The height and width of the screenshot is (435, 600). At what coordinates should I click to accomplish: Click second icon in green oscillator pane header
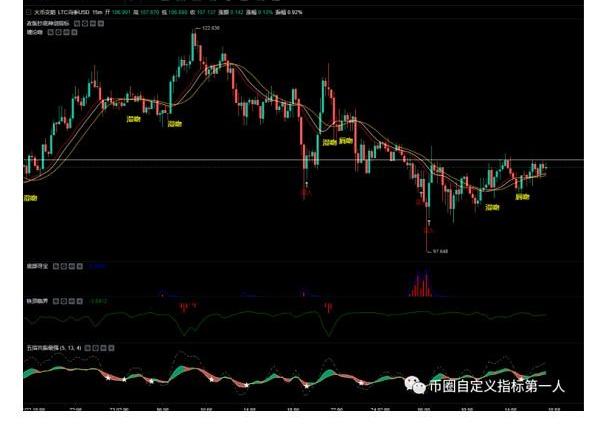coord(64,300)
